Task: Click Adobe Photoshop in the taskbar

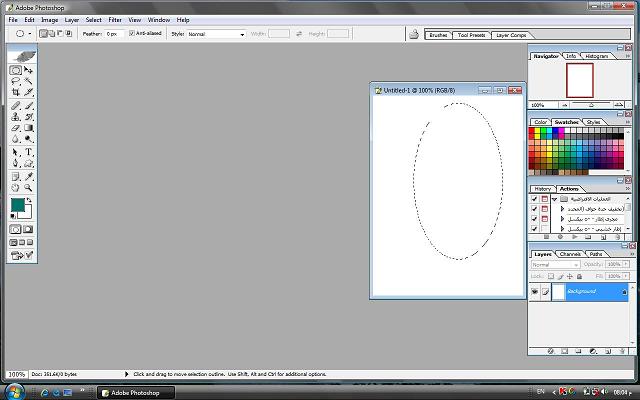Action: 131,392
